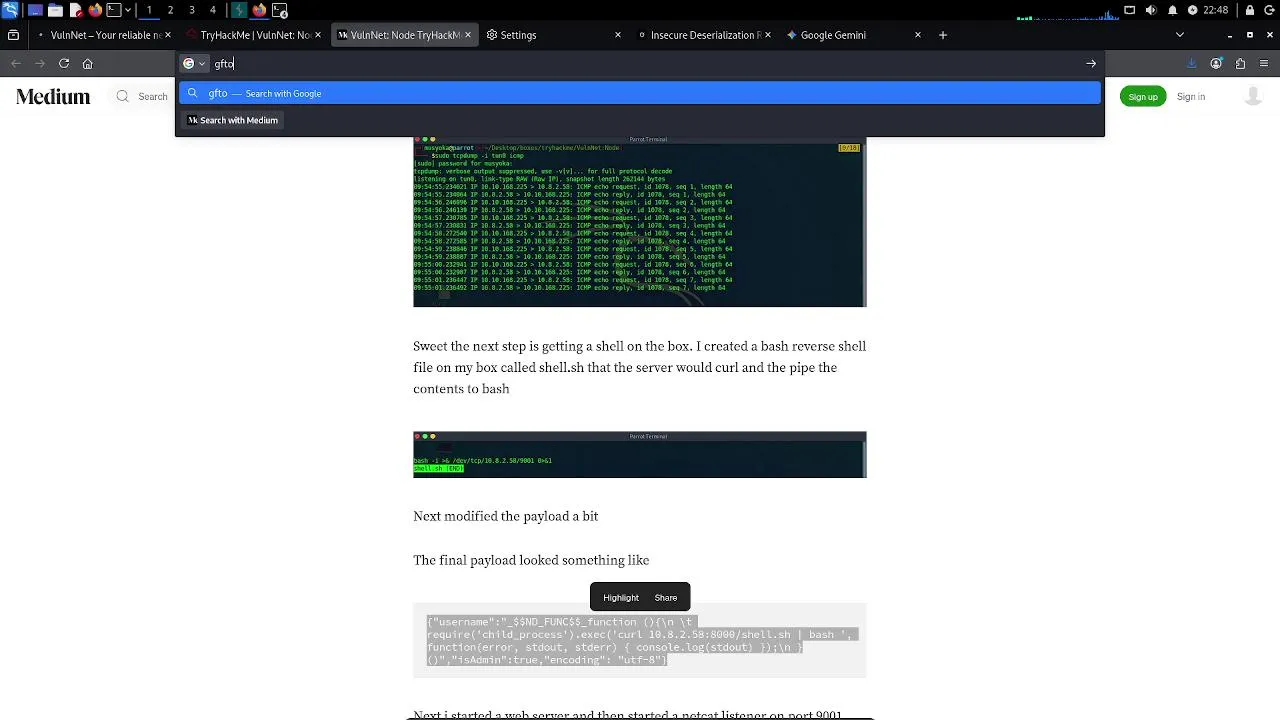The width and height of the screenshot is (1280, 720).
Task: Open the text editor launcher in the panel
Action: tap(76, 10)
